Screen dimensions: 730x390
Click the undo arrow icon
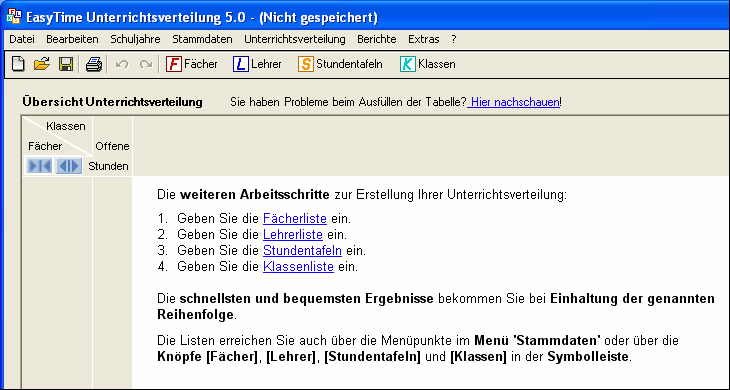[x=122, y=64]
